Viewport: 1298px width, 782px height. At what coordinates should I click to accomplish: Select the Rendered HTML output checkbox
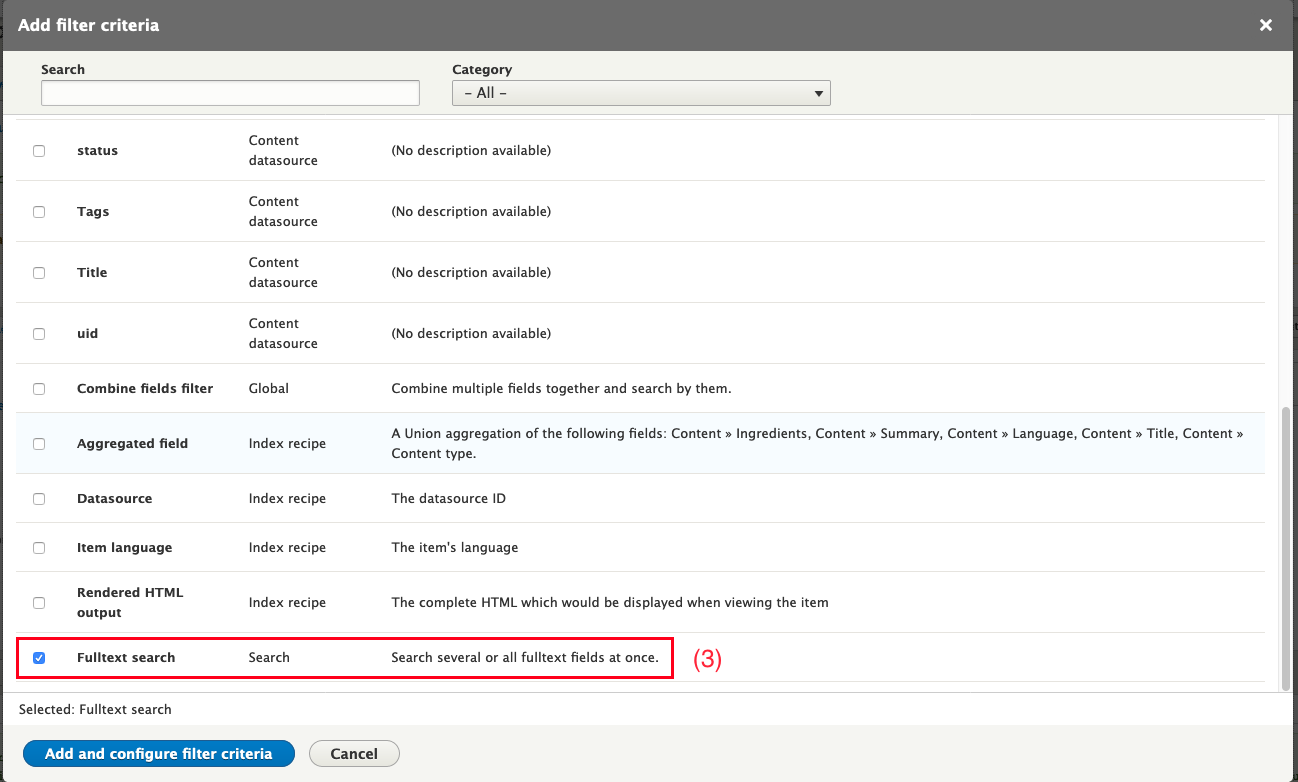point(39,603)
